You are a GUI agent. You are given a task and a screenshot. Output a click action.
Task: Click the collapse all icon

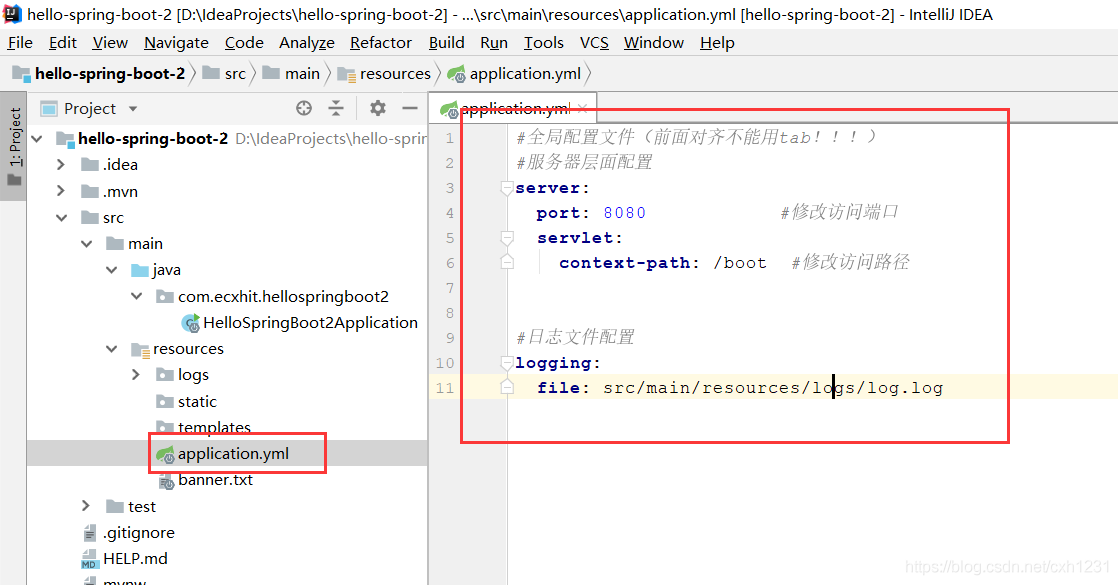336,108
